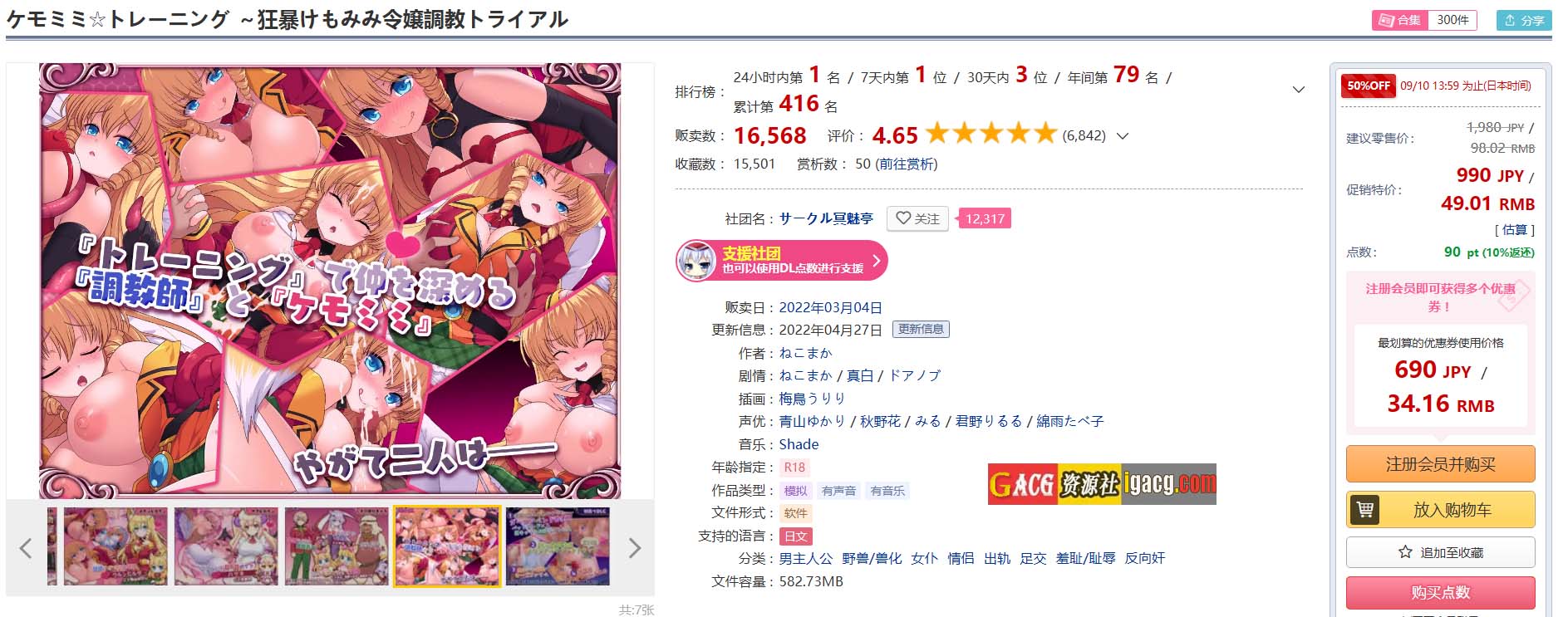Open circle link サークル冥魅亭
The image size is (1568, 617).
pos(826,218)
